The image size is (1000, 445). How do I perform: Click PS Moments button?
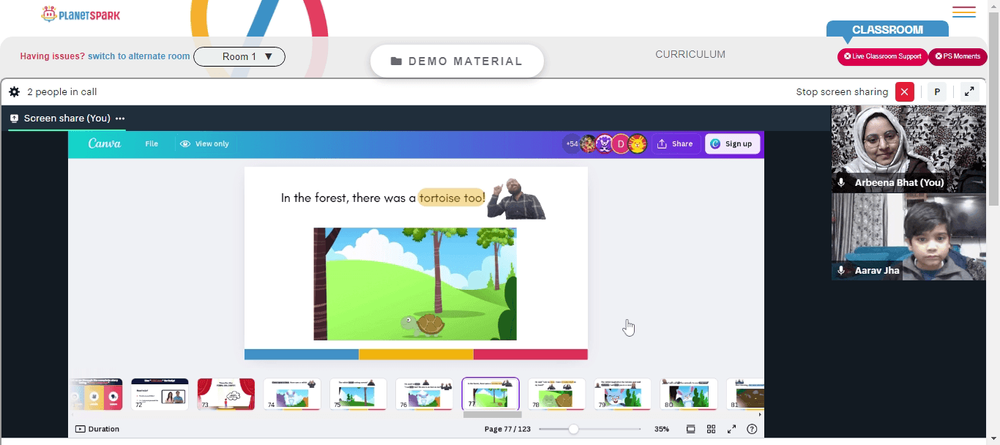pos(957,57)
